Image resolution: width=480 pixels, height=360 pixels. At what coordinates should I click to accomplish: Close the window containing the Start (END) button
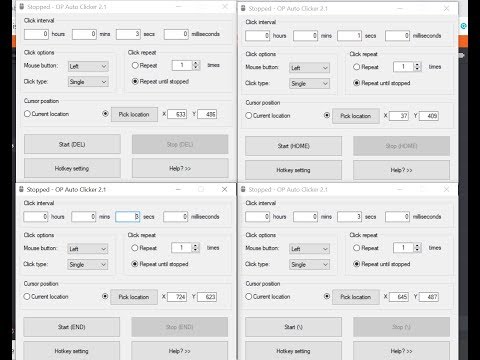pos(225,189)
